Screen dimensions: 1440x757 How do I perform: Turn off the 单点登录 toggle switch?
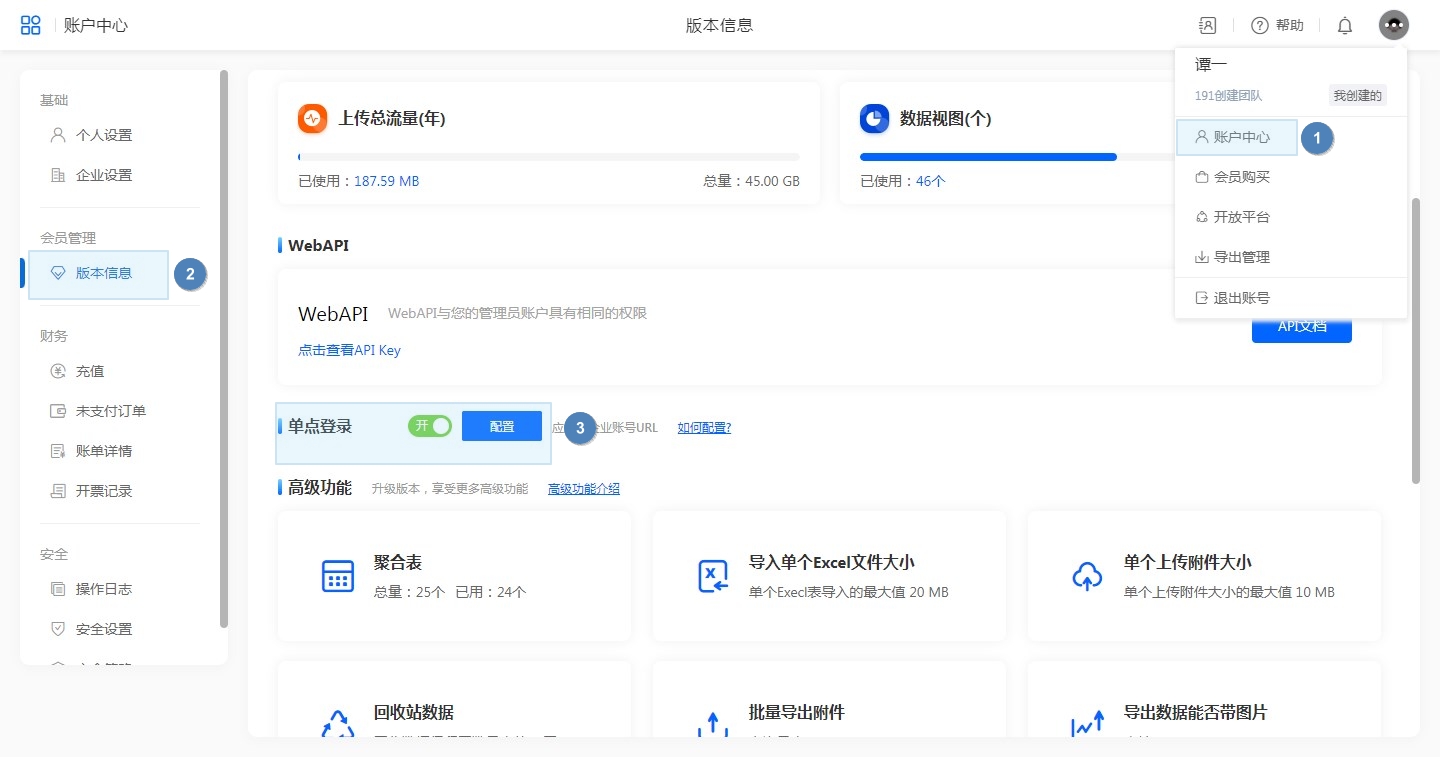(430, 426)
